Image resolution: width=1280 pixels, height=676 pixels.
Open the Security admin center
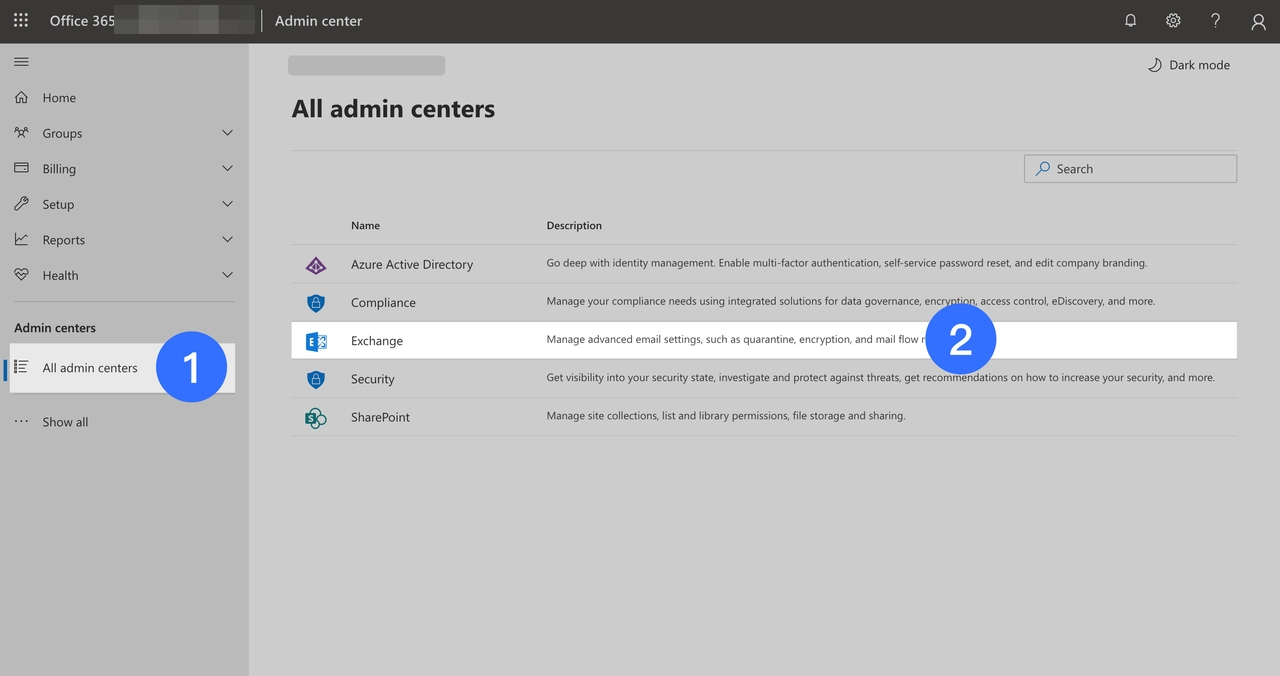(372, 379)
